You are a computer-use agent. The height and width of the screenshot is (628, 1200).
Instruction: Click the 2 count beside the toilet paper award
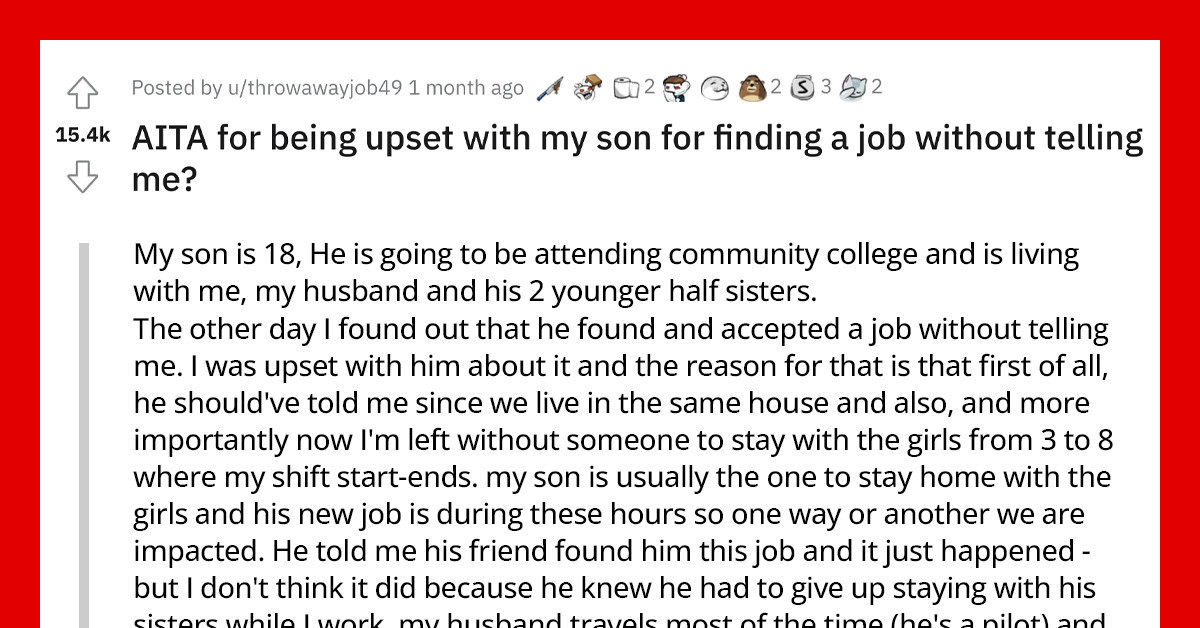click(x=650, y=87)
